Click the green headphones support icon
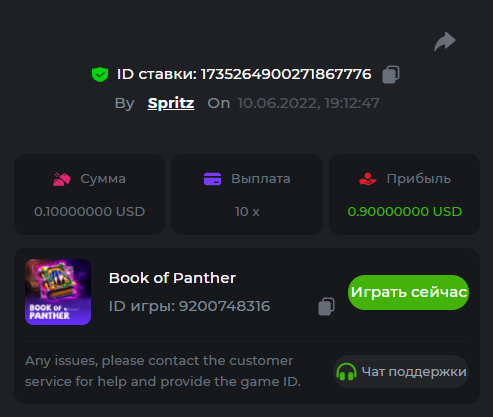 coord(346,372)
